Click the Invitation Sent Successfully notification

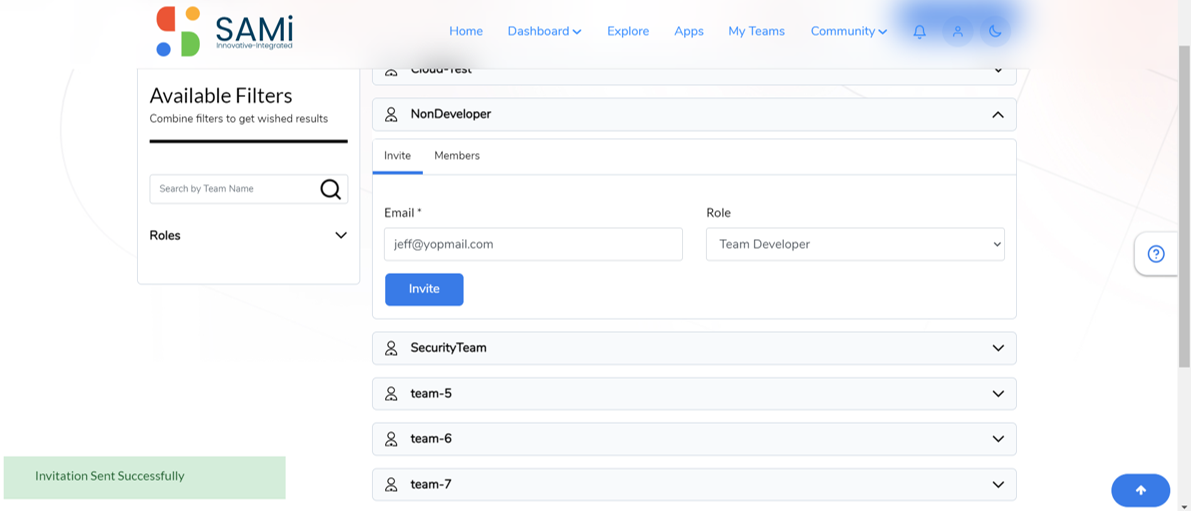tap(145, 477)
